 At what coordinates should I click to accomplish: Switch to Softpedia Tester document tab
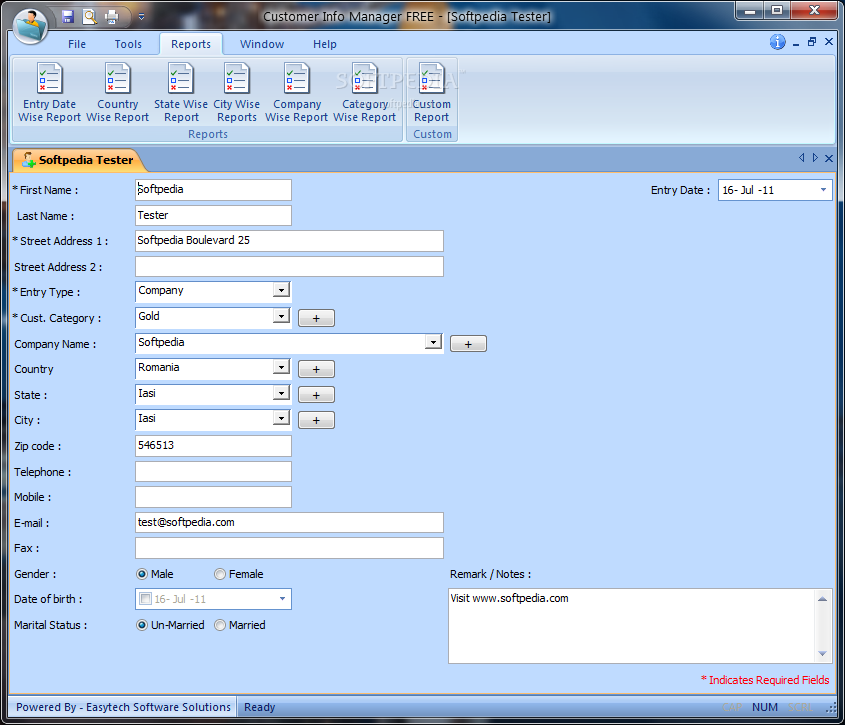[79, 160]
